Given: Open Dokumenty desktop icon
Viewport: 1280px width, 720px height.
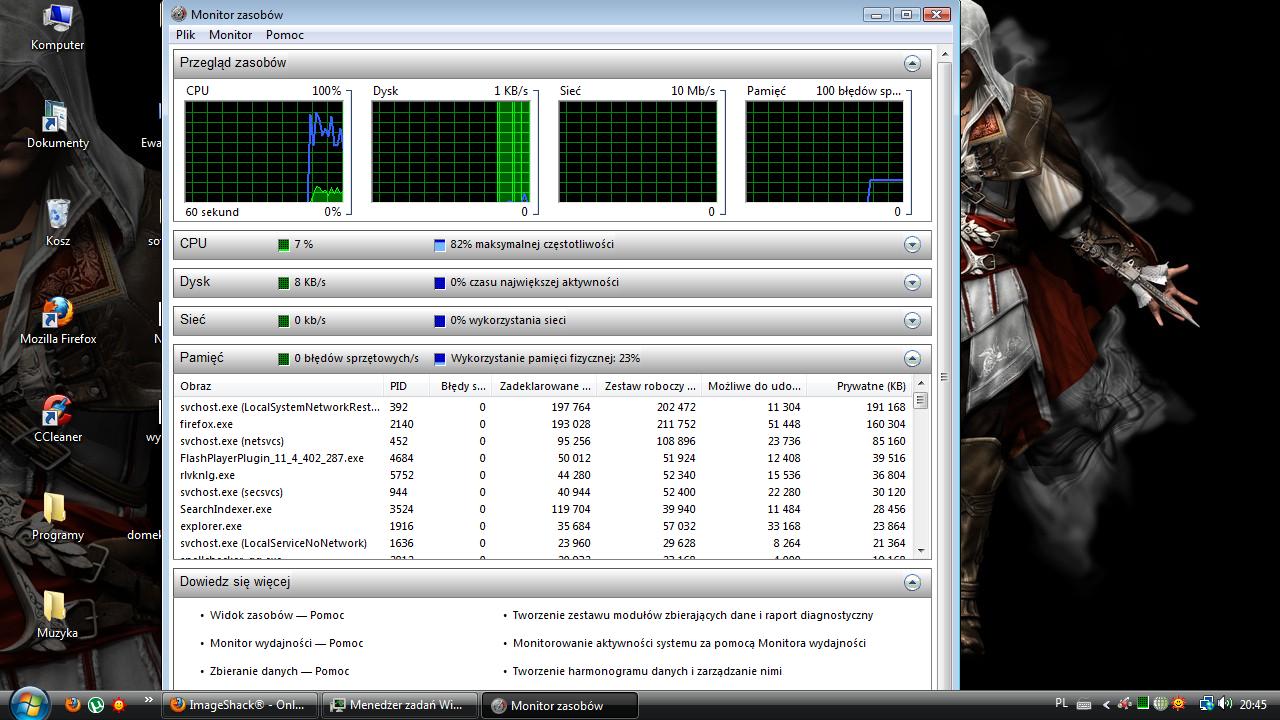Looking at the screenshot, I should 57,125.
